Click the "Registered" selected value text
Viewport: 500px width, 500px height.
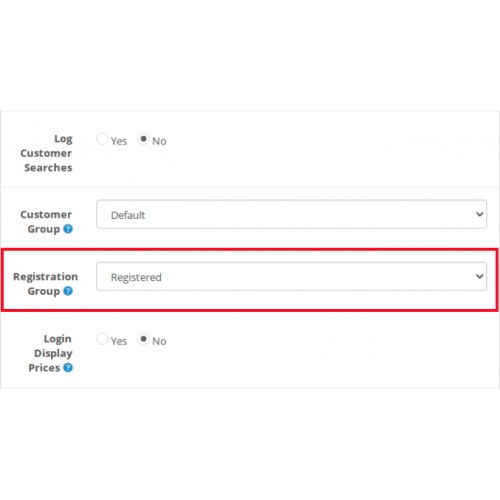(136, 277)
